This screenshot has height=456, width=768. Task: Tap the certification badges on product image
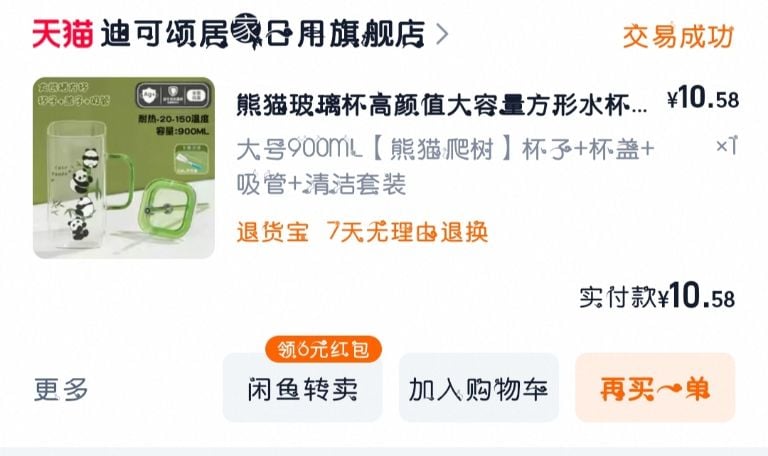173,96
